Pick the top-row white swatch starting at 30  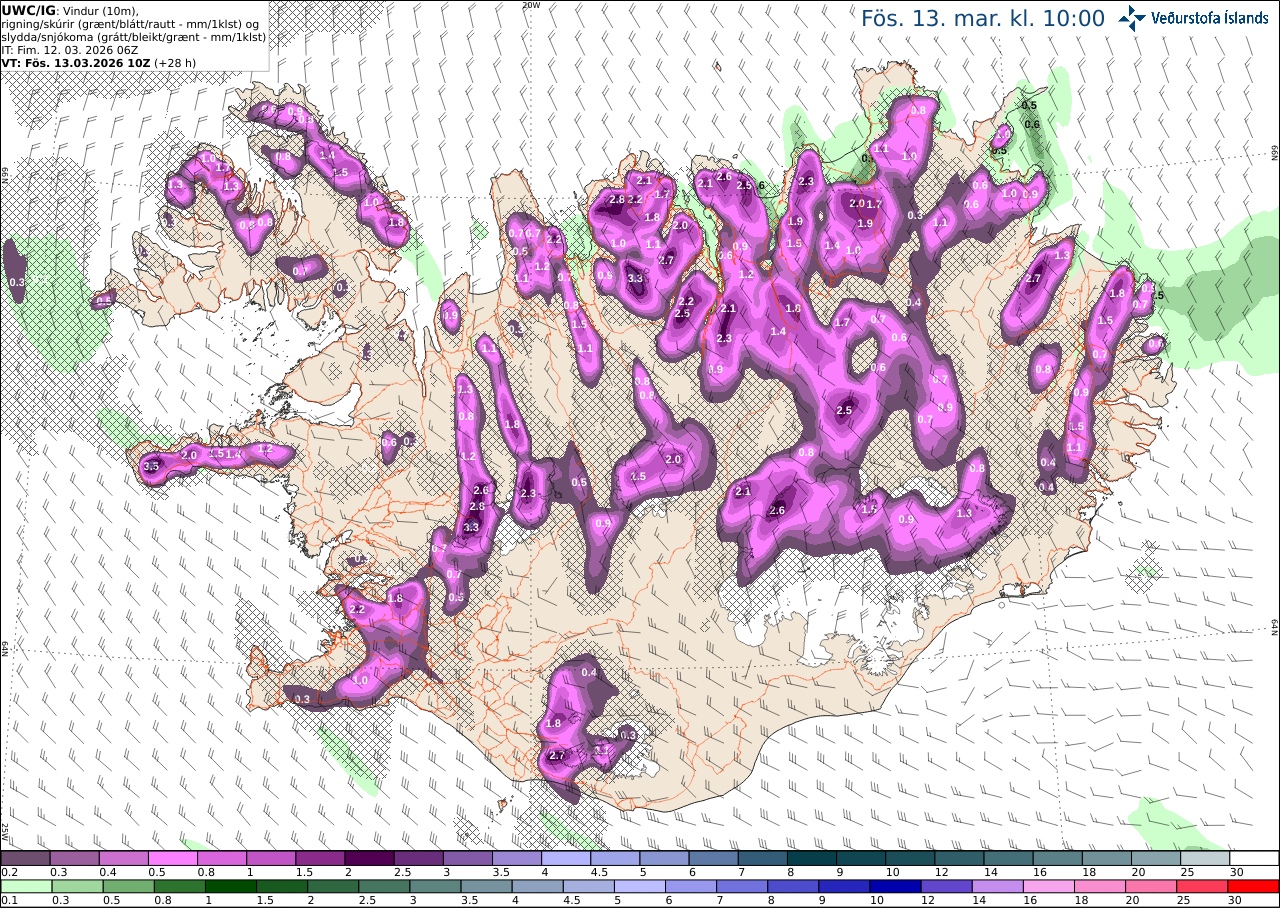(1255, 858)
